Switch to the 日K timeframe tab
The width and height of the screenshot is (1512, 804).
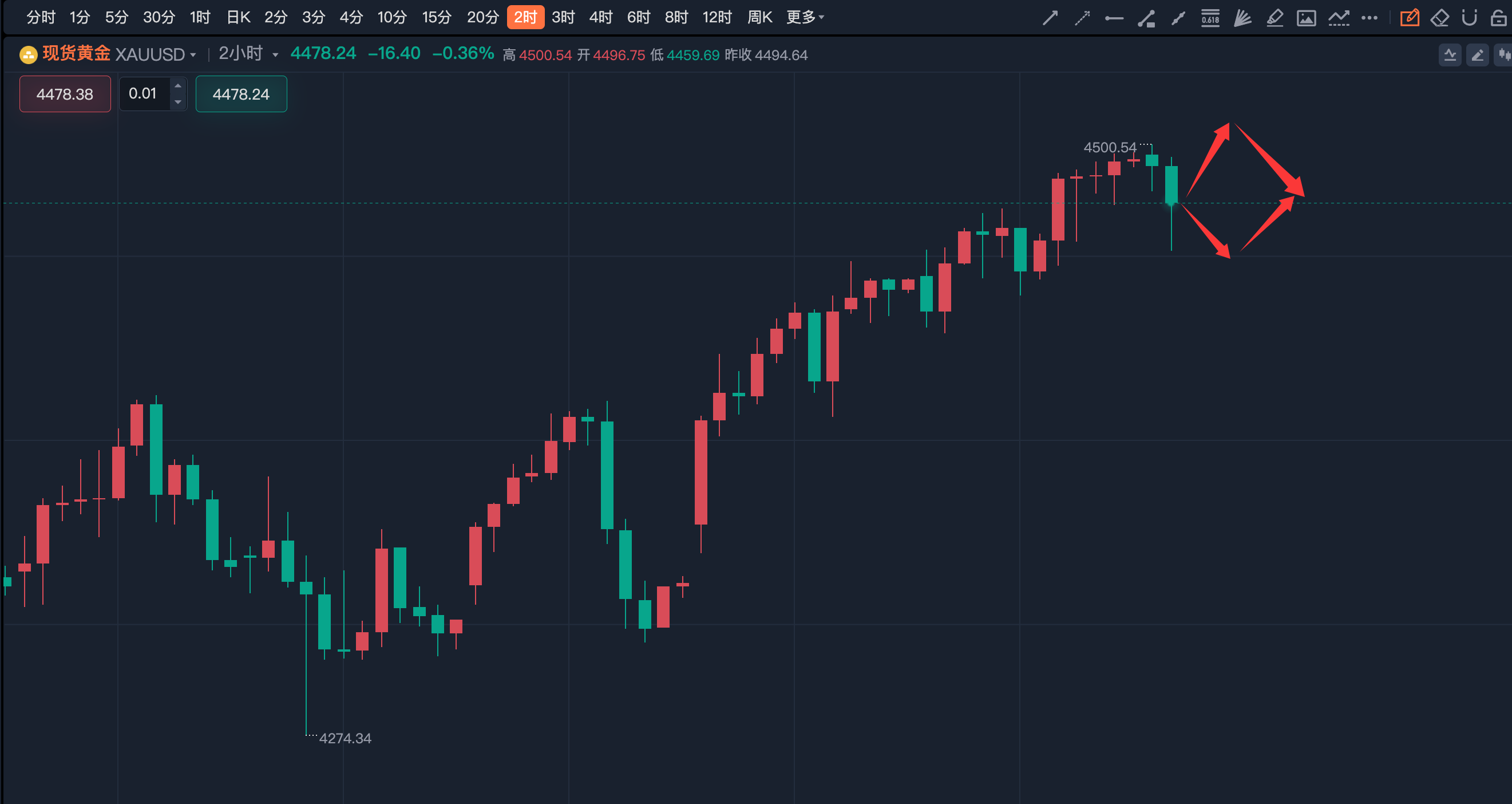(238, 18)
